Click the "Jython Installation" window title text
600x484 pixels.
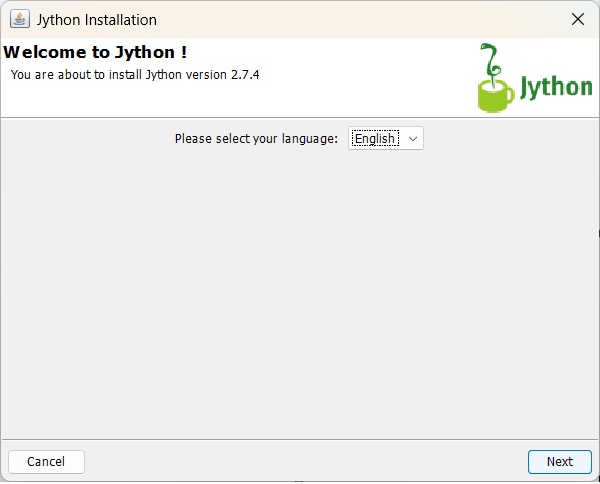pyautogui.click(x=96, y=19)
